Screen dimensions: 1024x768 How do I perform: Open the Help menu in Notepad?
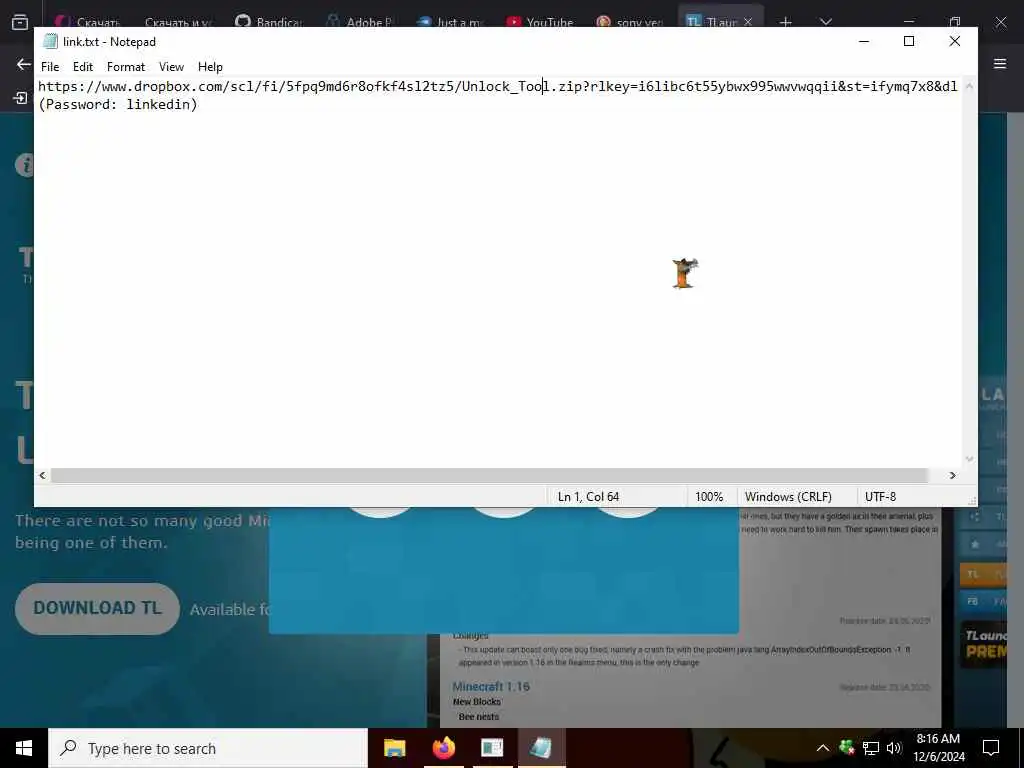210,67
